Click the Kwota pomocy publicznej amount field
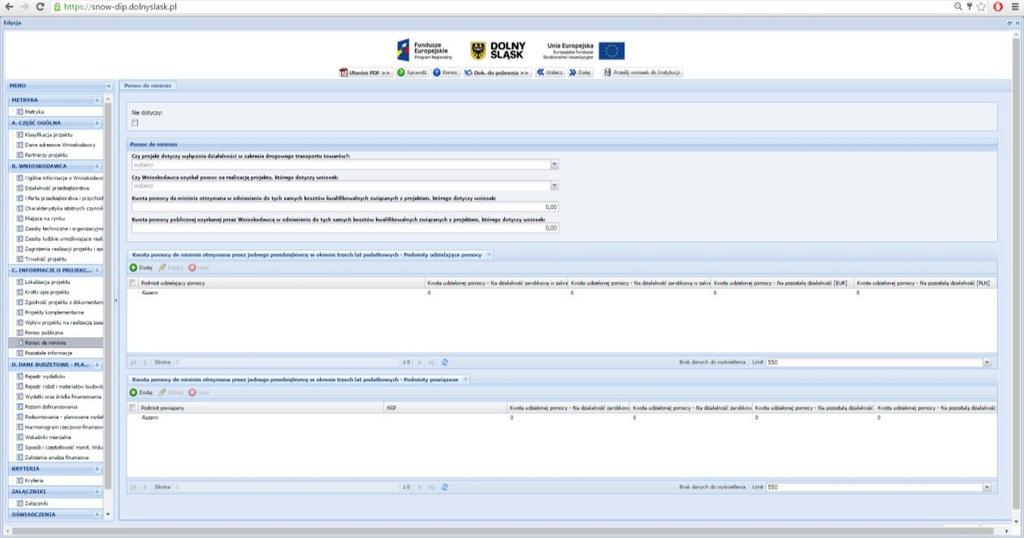Viewport: 1024px width, 538px height. (345, 228)
